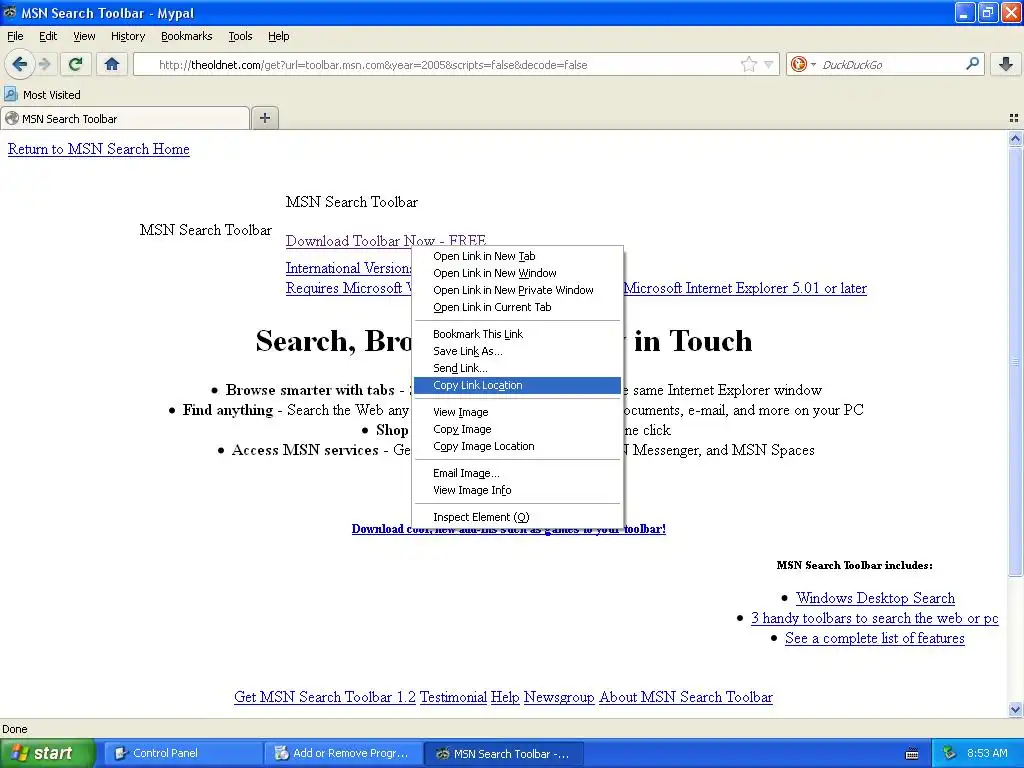The image size is (1024, 768).
Task: Click the 8:53 AM tray clock
Action: pos(987,753)
